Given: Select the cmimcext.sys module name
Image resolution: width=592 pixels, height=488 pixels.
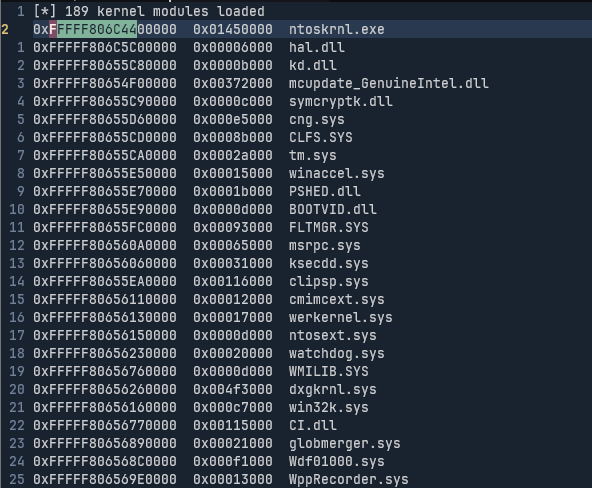Looking at the screenshot, I should pyautogui.click(x=337, y=299).
